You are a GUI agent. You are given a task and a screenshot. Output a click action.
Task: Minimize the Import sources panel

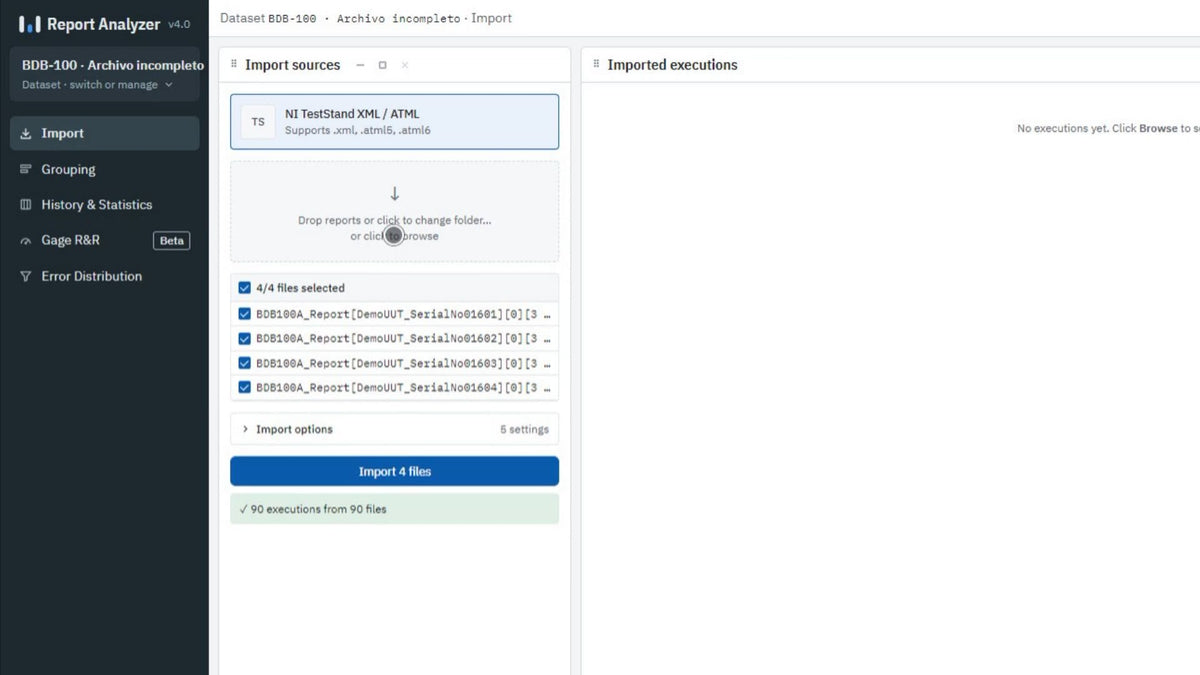[x=360, y=65]
